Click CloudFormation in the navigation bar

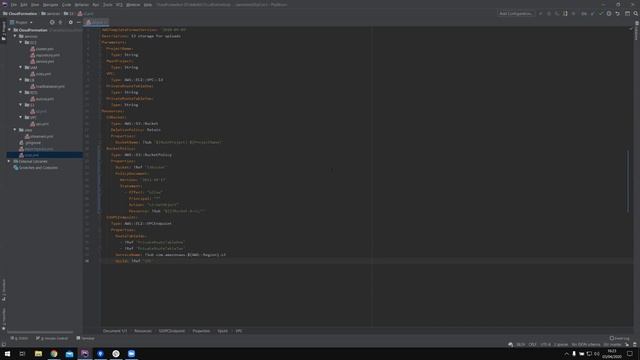click(20, 14)
